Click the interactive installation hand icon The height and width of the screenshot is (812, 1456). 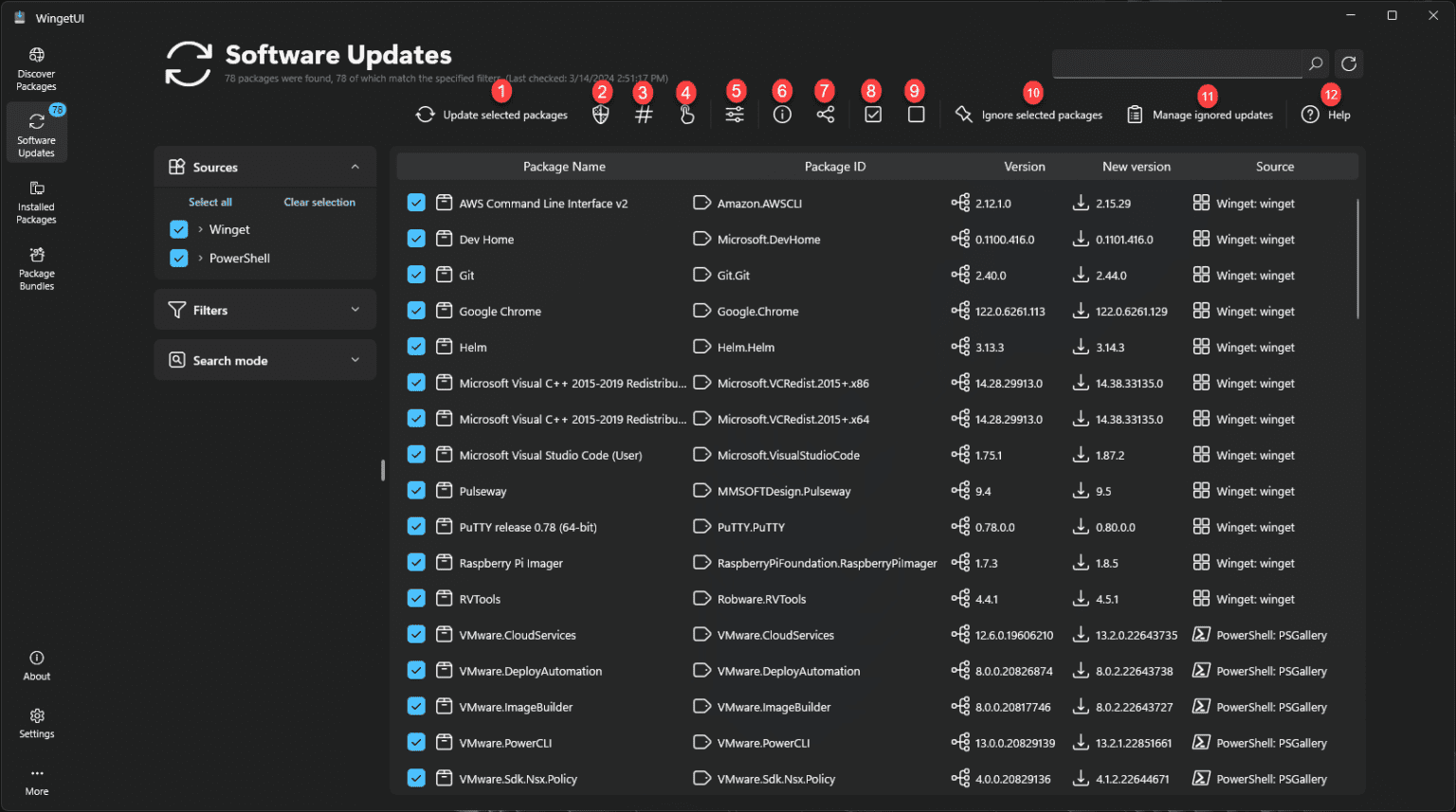[686, 113]
